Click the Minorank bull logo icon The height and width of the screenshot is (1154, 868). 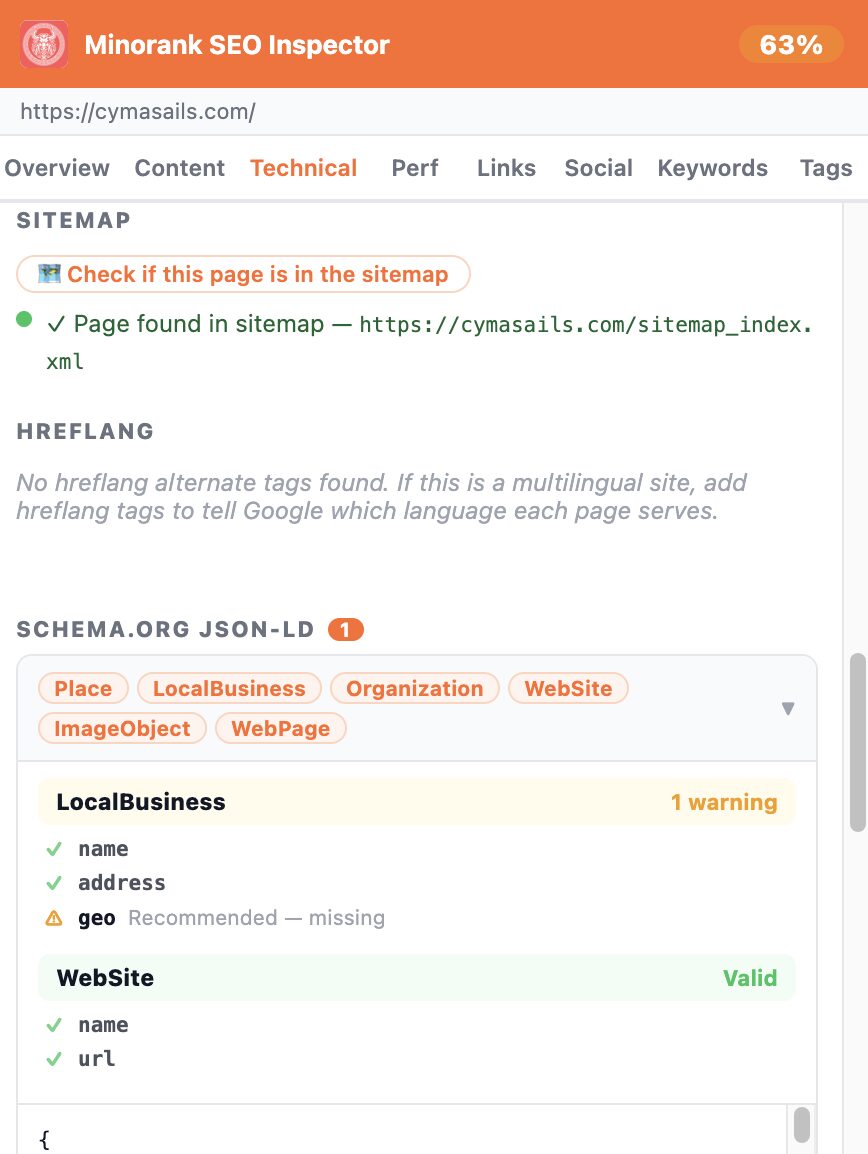click(44, 44)
